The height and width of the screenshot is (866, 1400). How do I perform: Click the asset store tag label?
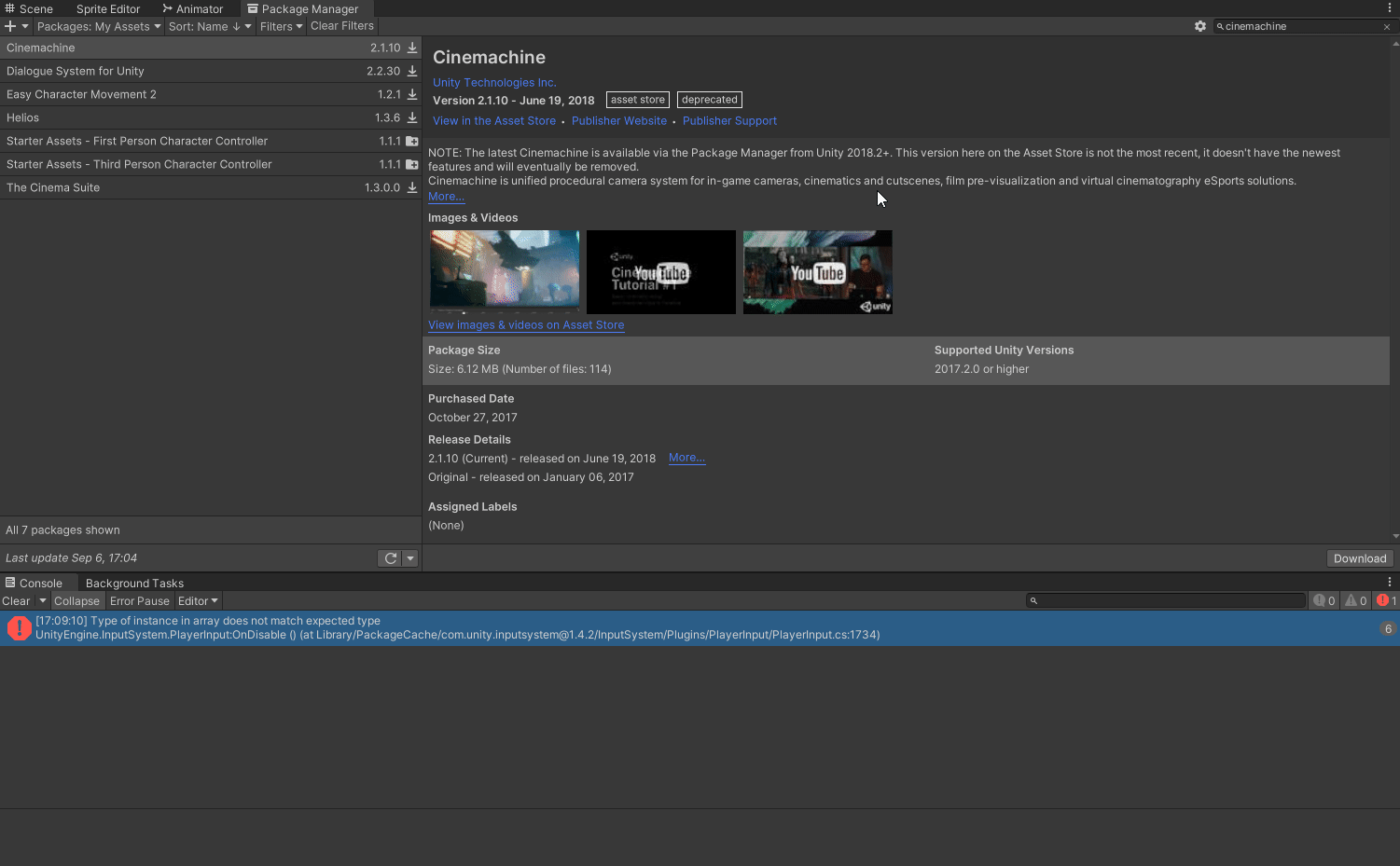point(638,100)
